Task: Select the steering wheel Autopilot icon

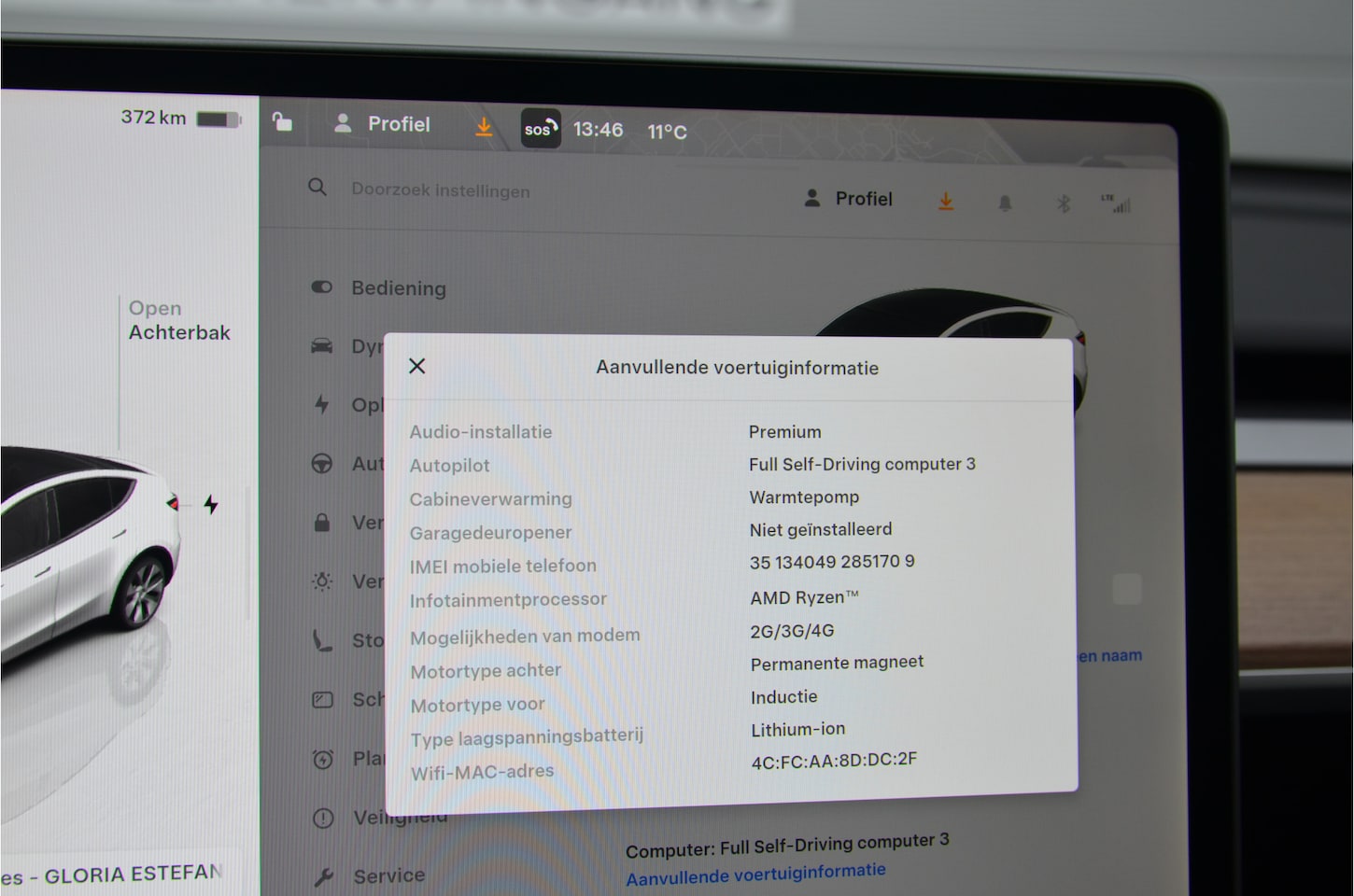Action: pyautogui.click(x=322, y=464)
